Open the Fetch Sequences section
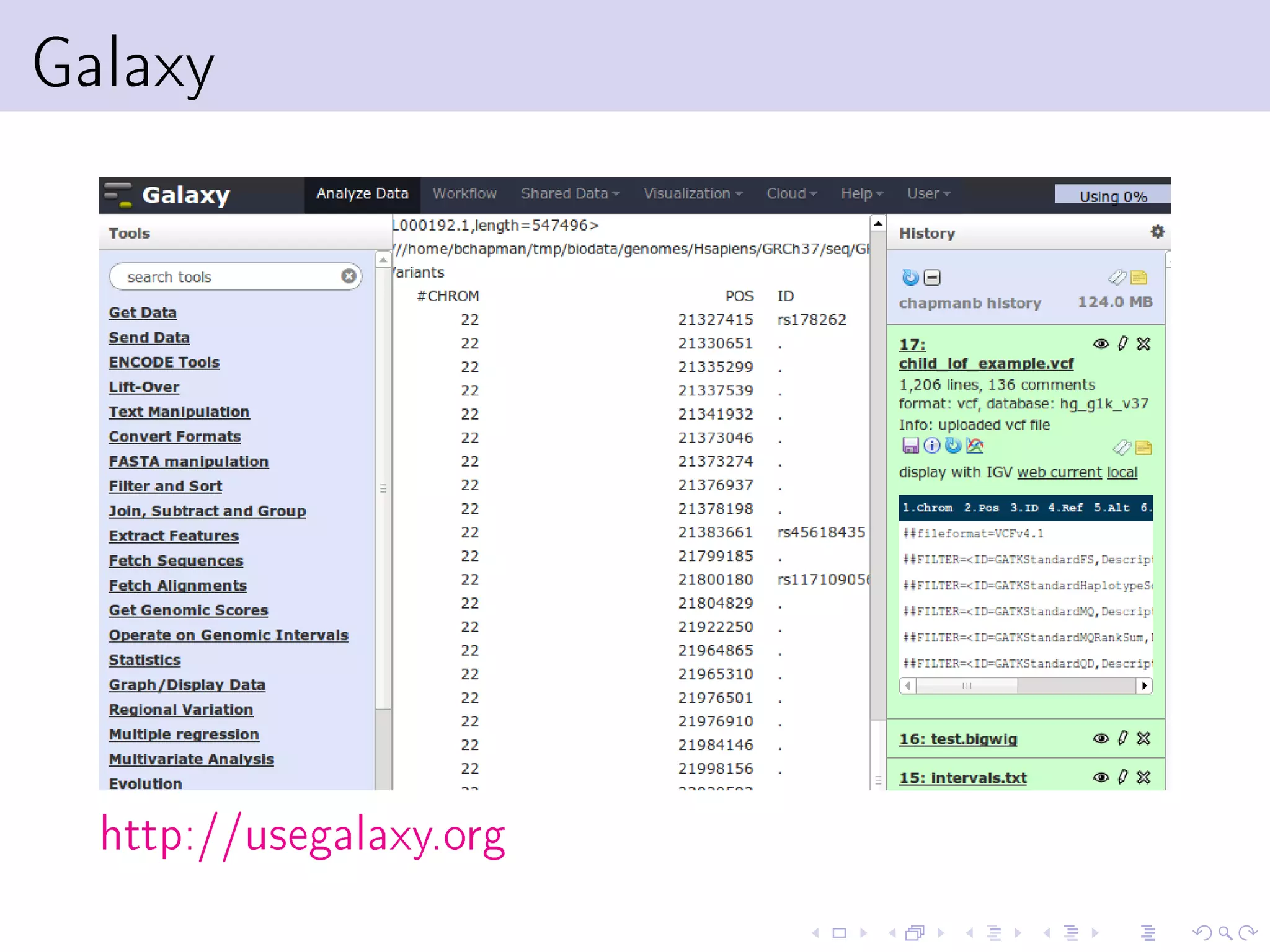This screenshot has width=1270, height=952. pos(176,561)
